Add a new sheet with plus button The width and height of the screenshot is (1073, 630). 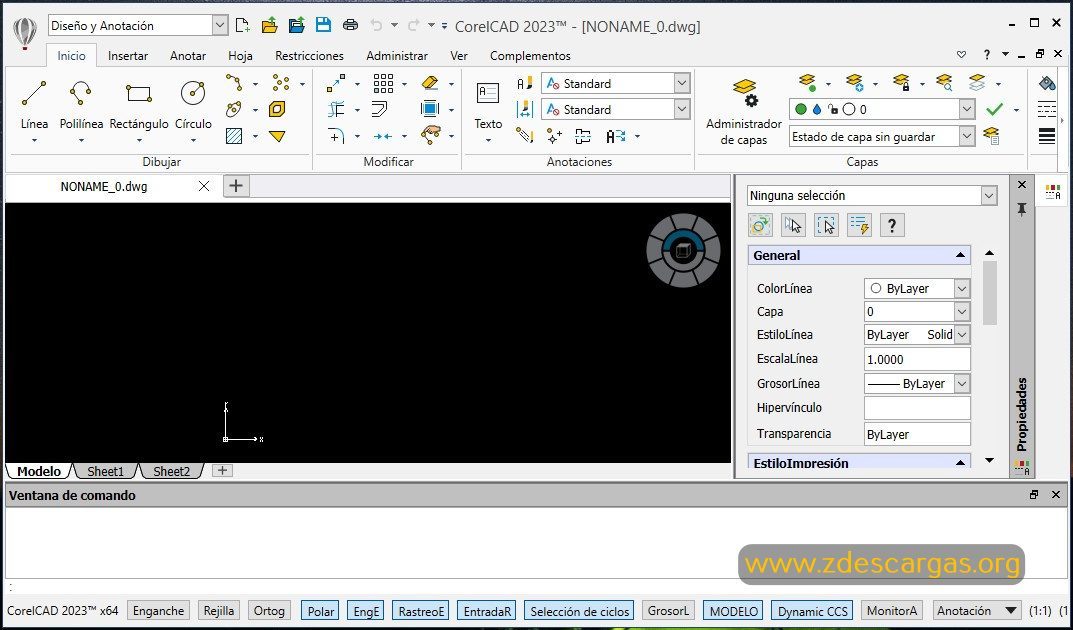[222, 471]
